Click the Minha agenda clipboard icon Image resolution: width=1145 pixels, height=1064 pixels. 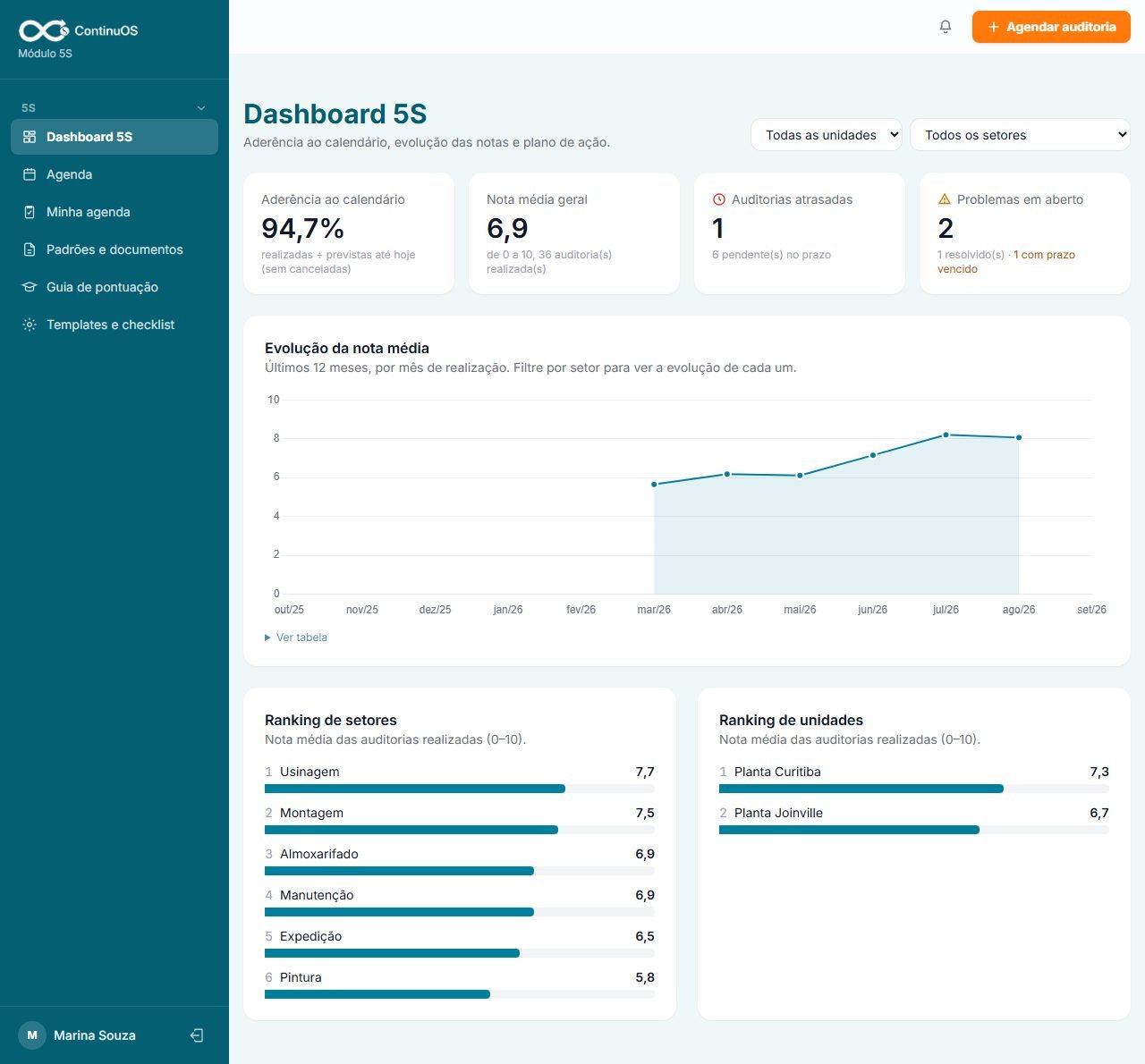pyautogui.click(x=30, y=212)
